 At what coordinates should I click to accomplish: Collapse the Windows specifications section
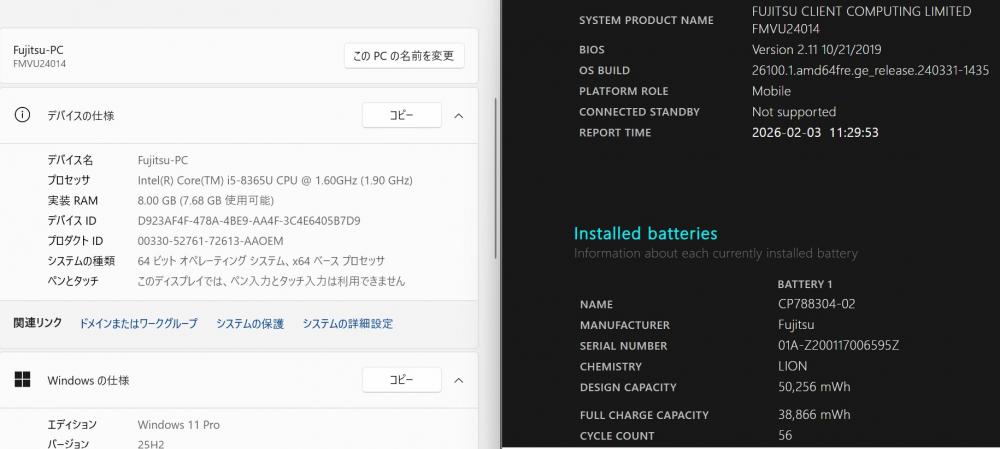459,380
